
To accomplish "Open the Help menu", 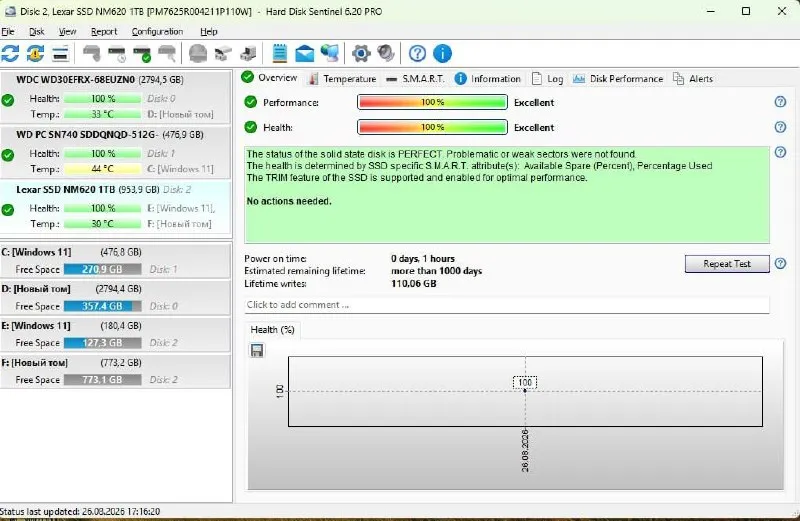I will coord(209,32).
